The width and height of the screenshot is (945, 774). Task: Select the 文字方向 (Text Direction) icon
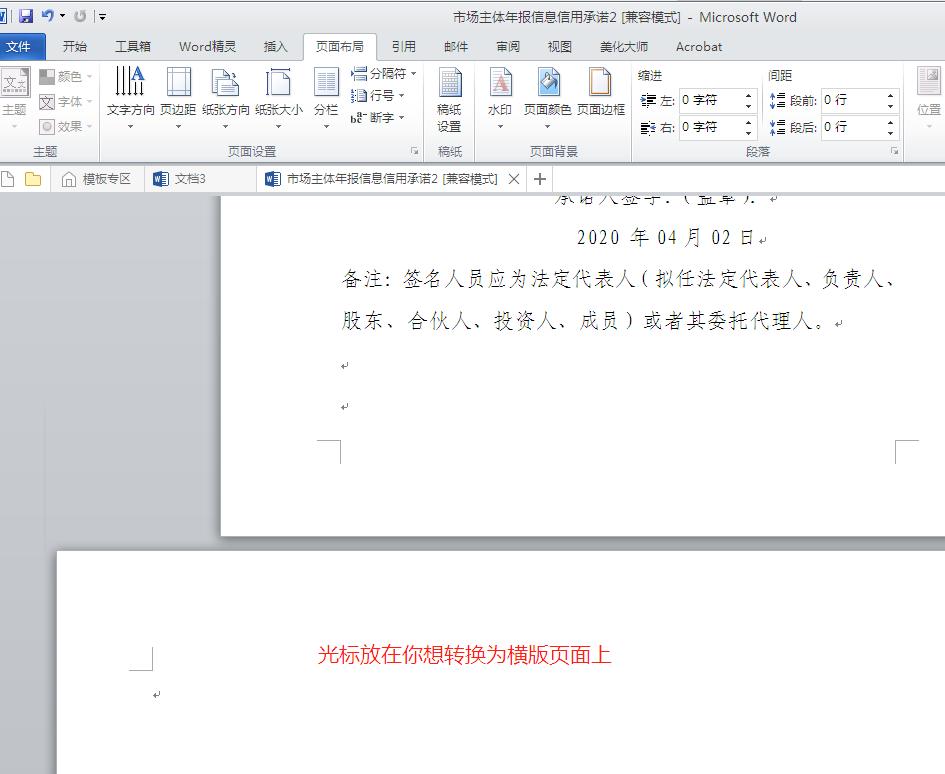coord(130,95)
